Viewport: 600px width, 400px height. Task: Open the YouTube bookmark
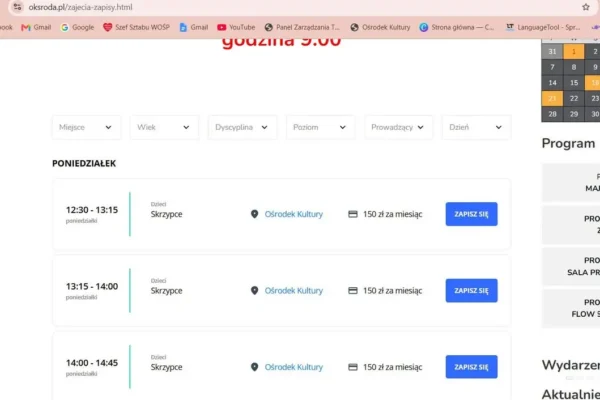click(x=236, y=27)
